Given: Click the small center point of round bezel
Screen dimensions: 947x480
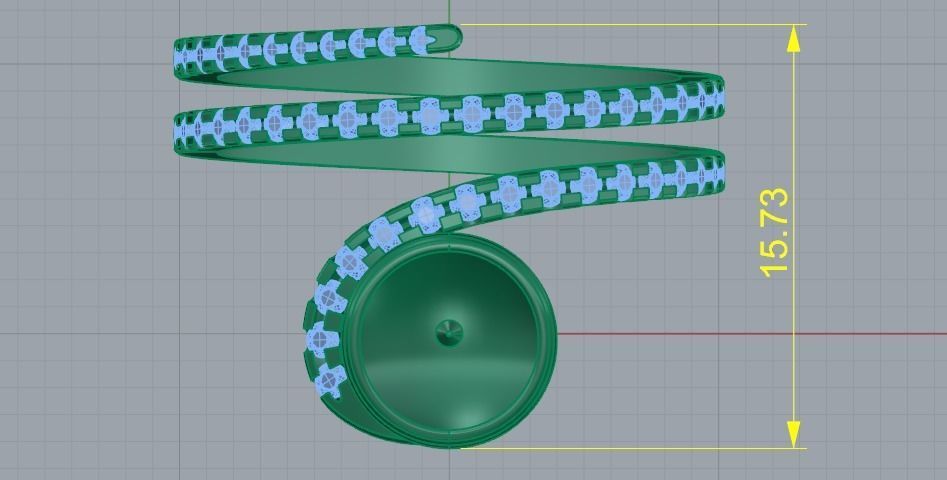Looking at the screenshot, I should (449, 333).
